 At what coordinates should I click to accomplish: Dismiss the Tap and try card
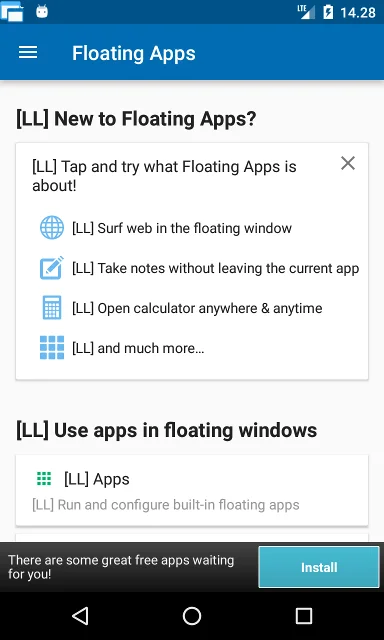[x=348, y=163]
